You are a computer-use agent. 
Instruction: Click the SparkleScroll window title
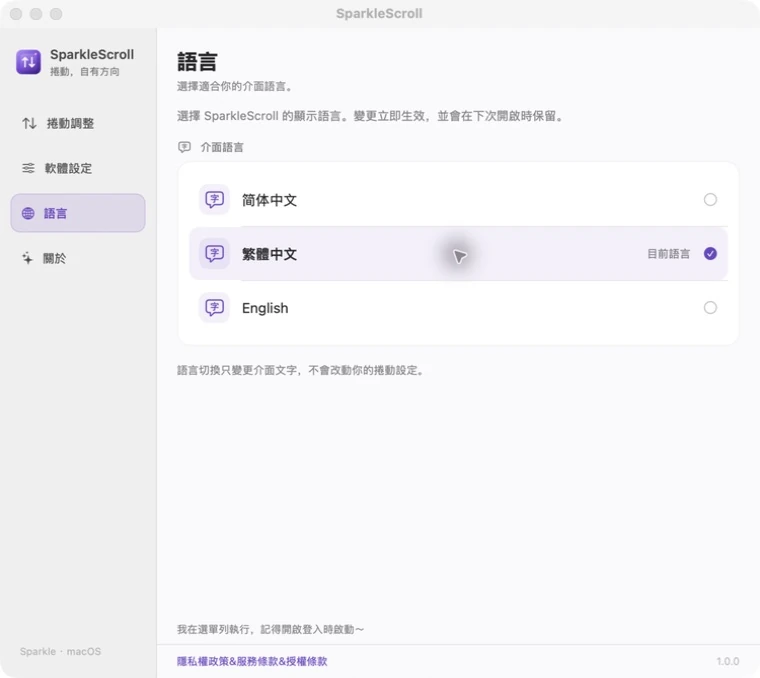pyautogui.click(x=379, y=14)
